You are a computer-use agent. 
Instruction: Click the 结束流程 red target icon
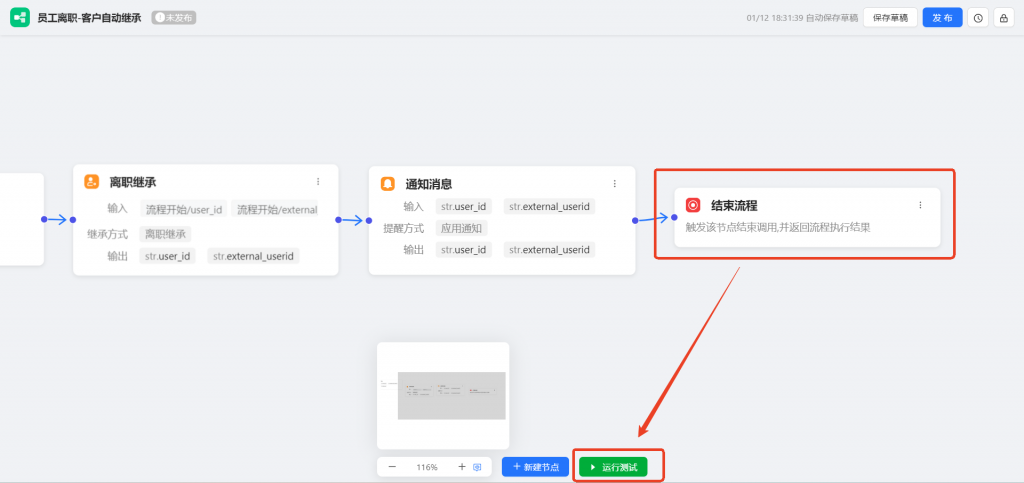(693, 206)
